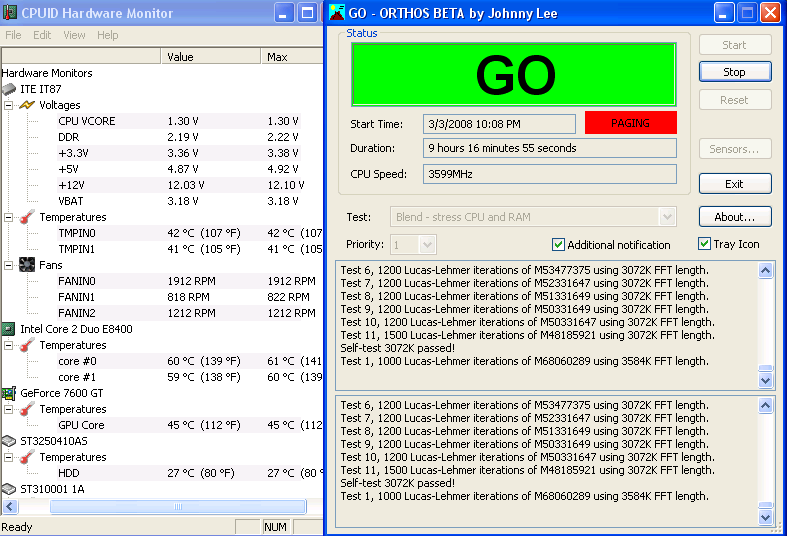Collapse the Fans tree node
This screenshot has height=536, width=787.
(x=9, y=265)
